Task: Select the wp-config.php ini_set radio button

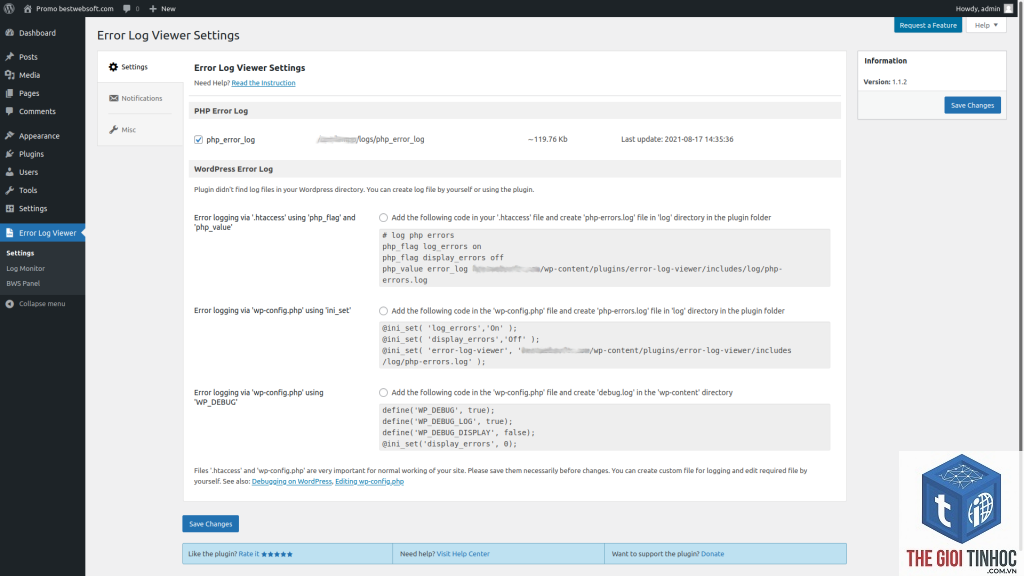Action: [x=383, y=311]
